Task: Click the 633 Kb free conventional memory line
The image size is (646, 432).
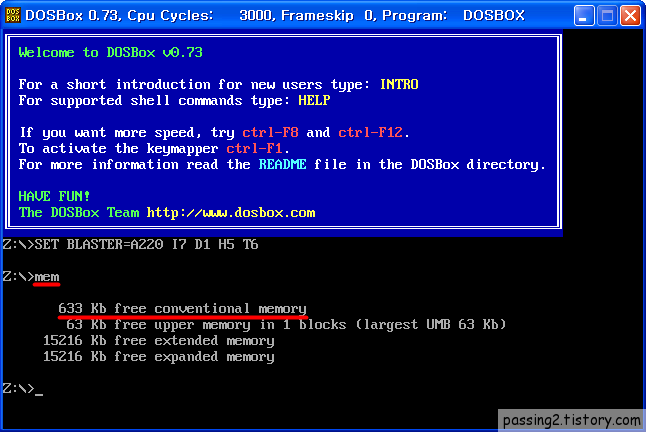Action: 182,308
